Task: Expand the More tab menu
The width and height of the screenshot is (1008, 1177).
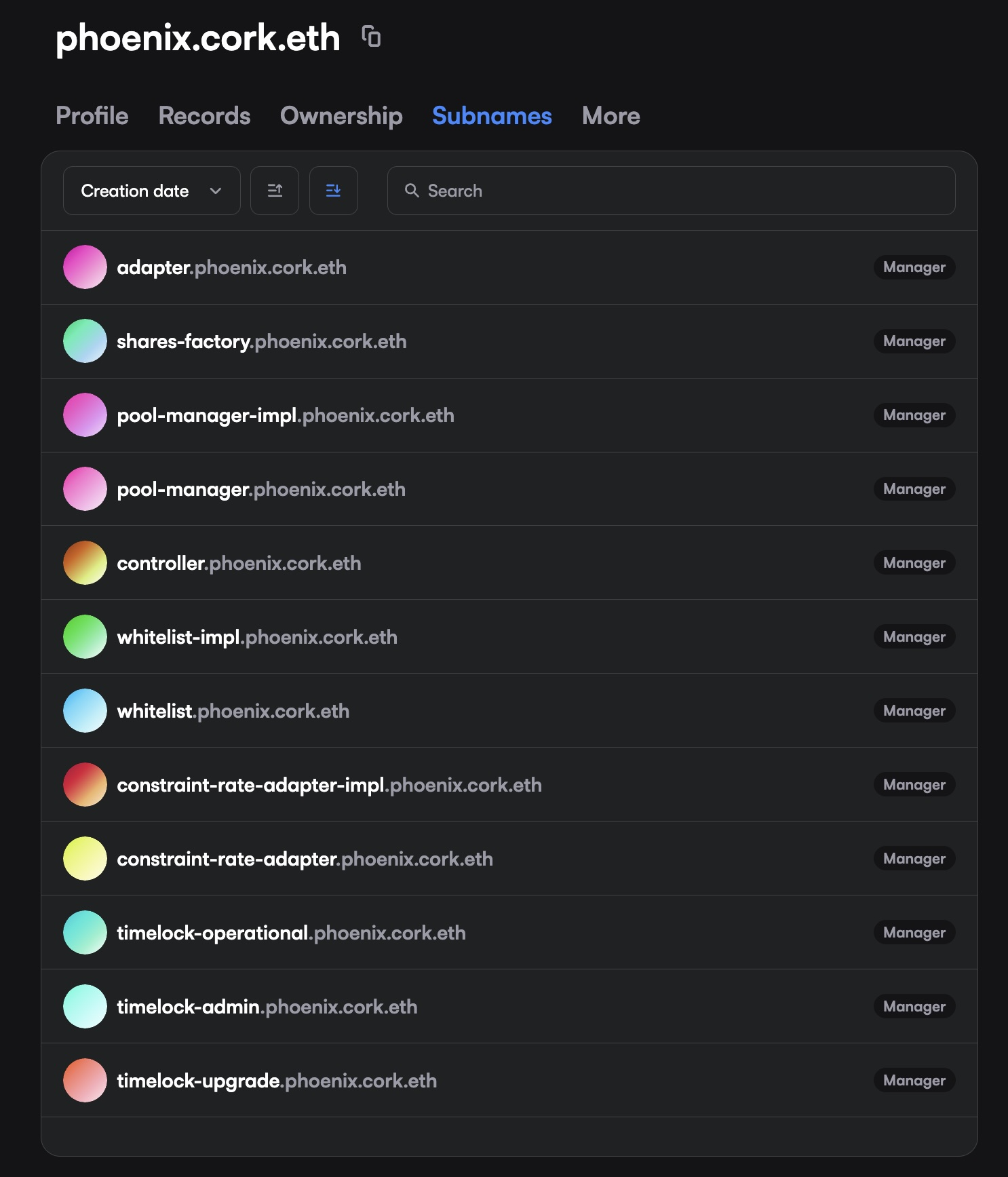Action: 610,116
